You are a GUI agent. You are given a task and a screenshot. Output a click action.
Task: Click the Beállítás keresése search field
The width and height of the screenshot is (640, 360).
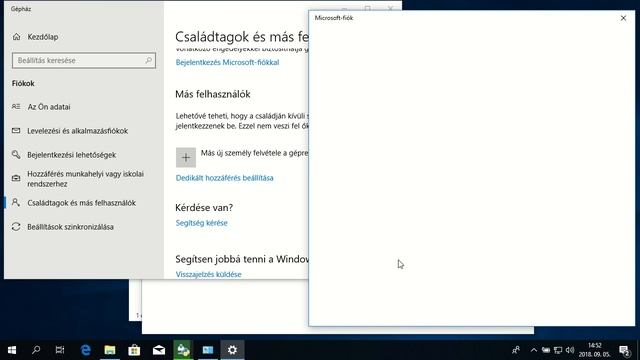pos(84,60)
